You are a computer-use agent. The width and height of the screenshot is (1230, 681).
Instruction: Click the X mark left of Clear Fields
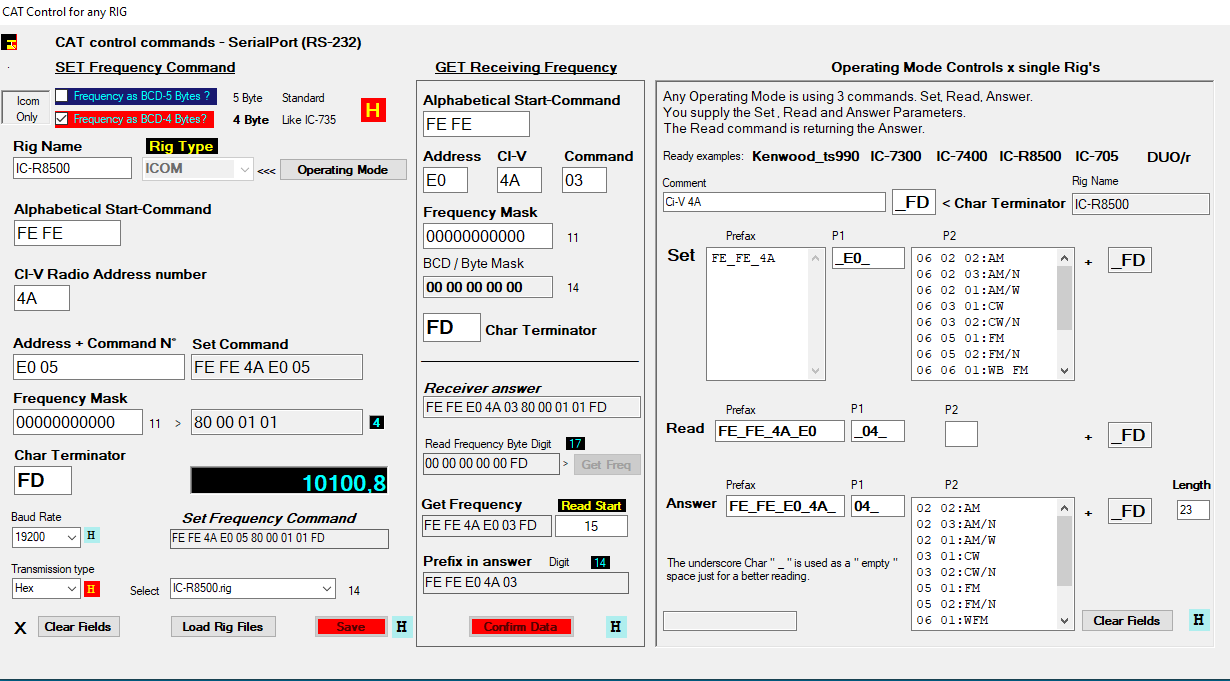20,628
